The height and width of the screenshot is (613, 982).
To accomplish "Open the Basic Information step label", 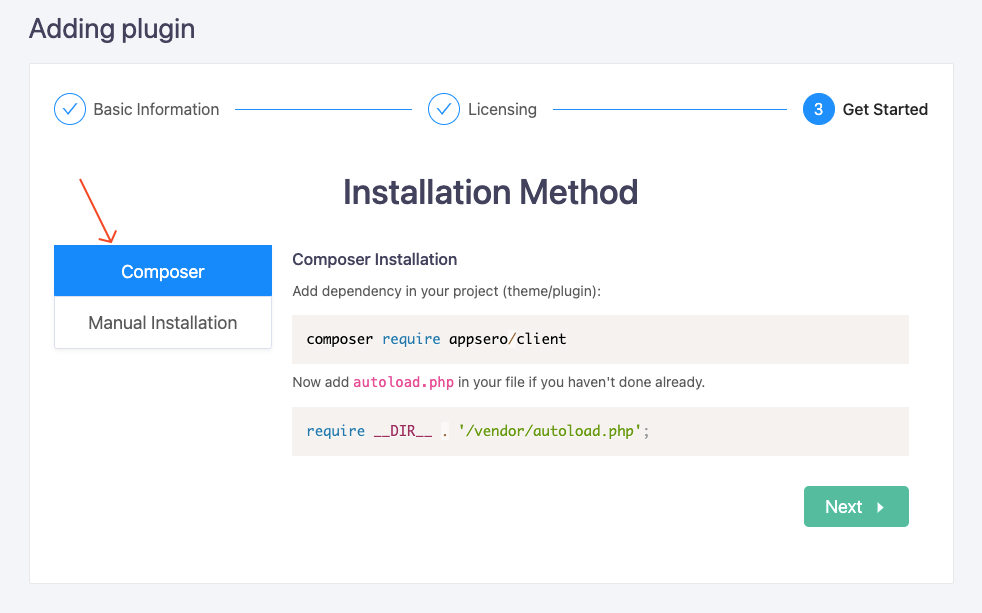I will point(156,109).
